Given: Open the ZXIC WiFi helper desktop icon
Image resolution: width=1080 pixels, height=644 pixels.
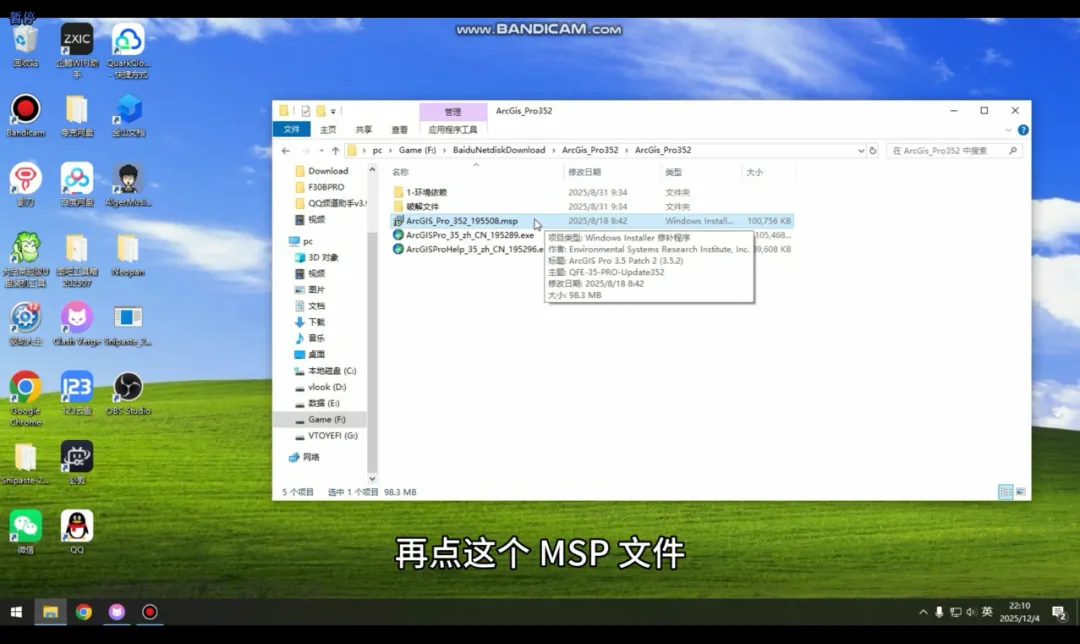Looking at the screenshot, I should pos(76,51).
